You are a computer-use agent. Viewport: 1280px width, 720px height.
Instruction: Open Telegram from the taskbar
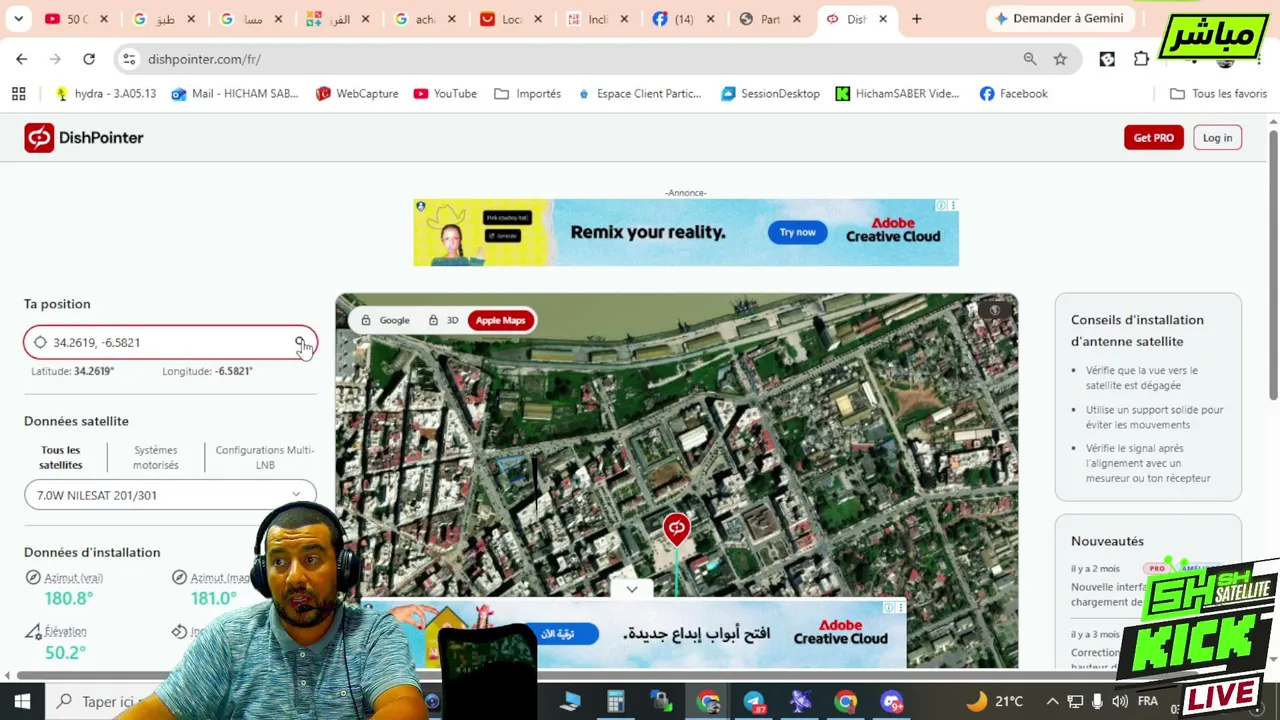(x=754, y=702)
